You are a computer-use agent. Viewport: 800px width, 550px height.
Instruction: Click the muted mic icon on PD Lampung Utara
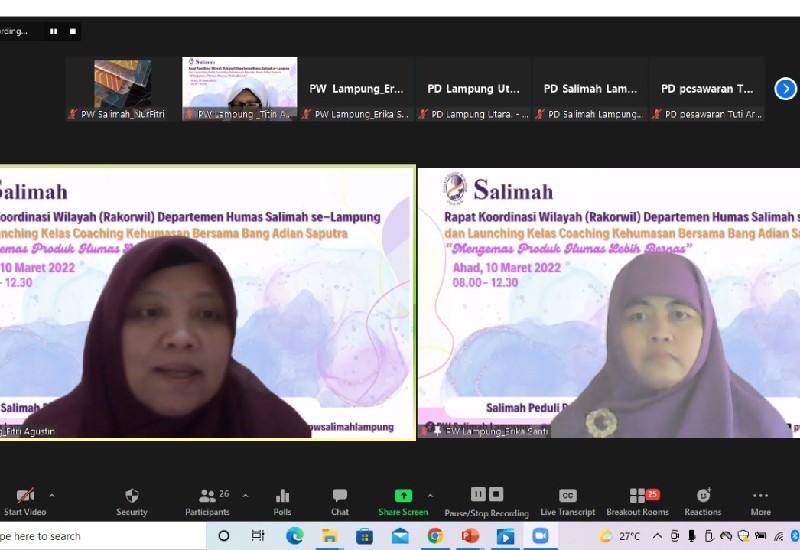[x=423, y=114]
